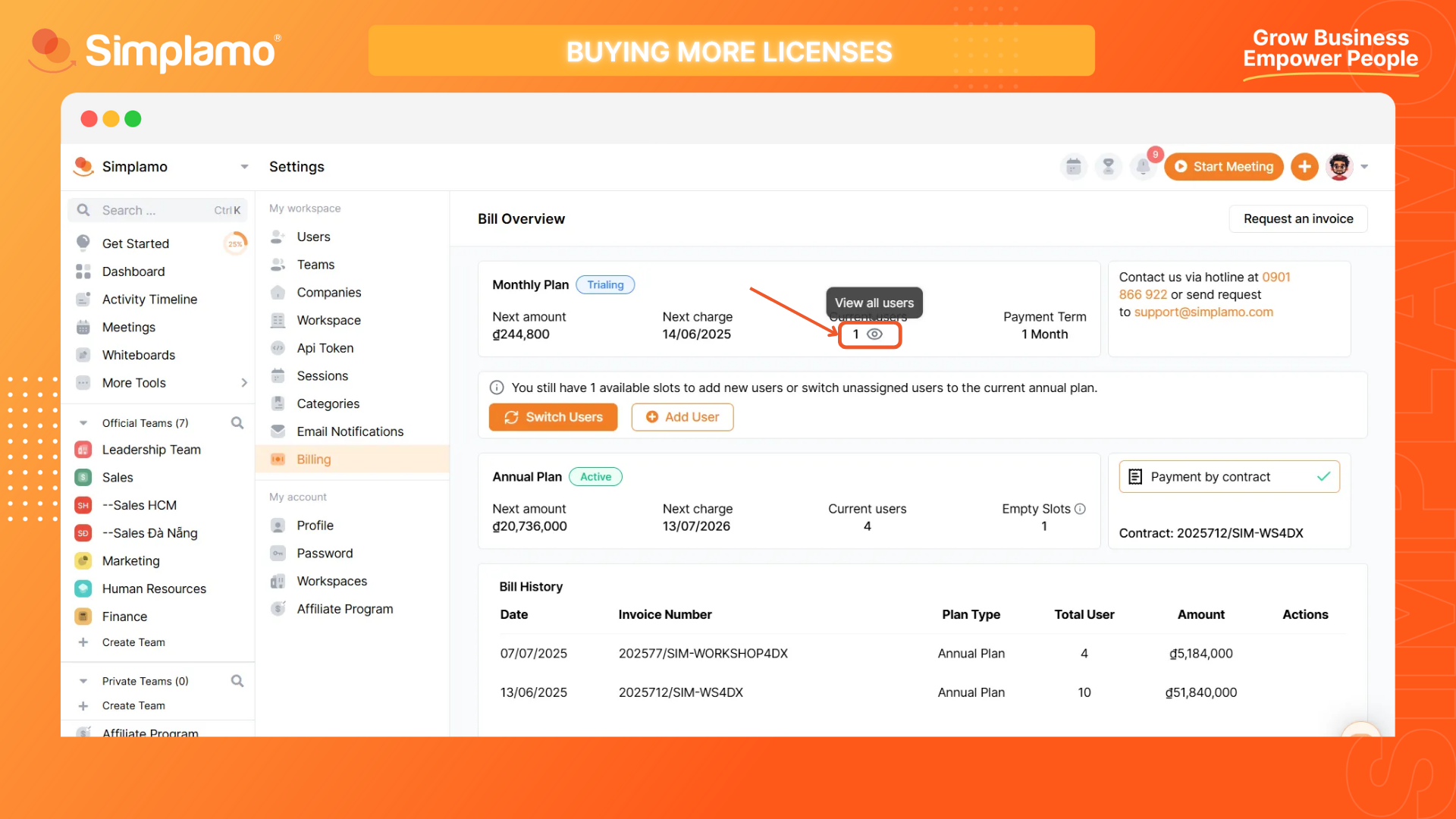Open notifications bell with 9 badge
1456x819 pixels.
click(1143, 166)
